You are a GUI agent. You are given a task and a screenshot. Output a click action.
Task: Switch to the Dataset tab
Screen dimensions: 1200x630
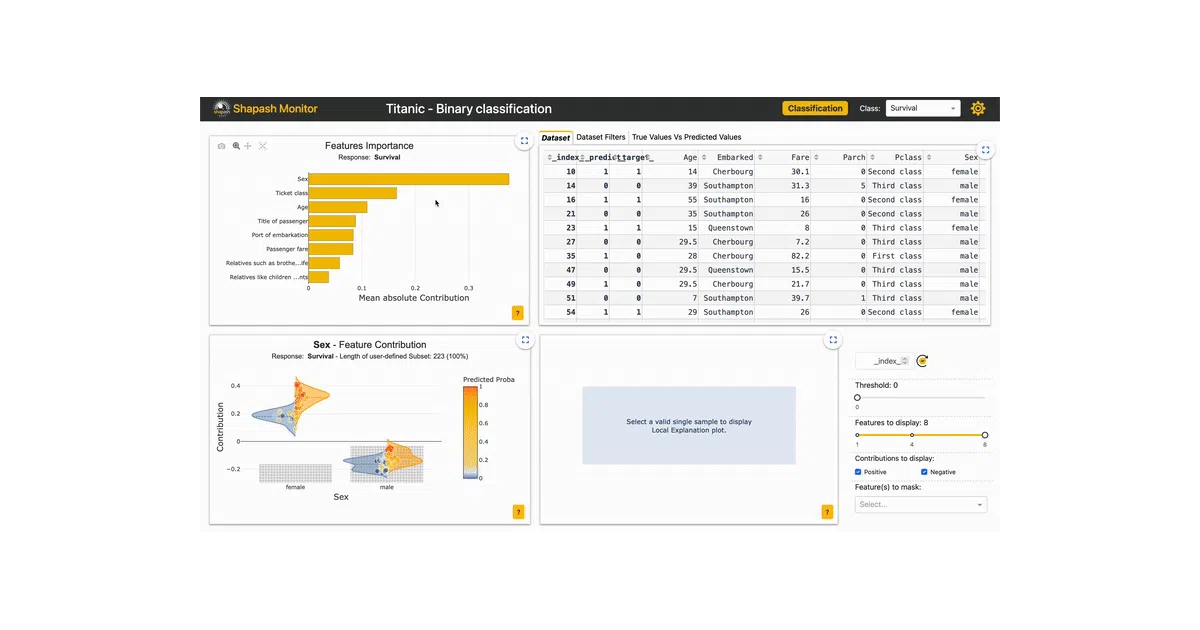[x=556, y=137]
